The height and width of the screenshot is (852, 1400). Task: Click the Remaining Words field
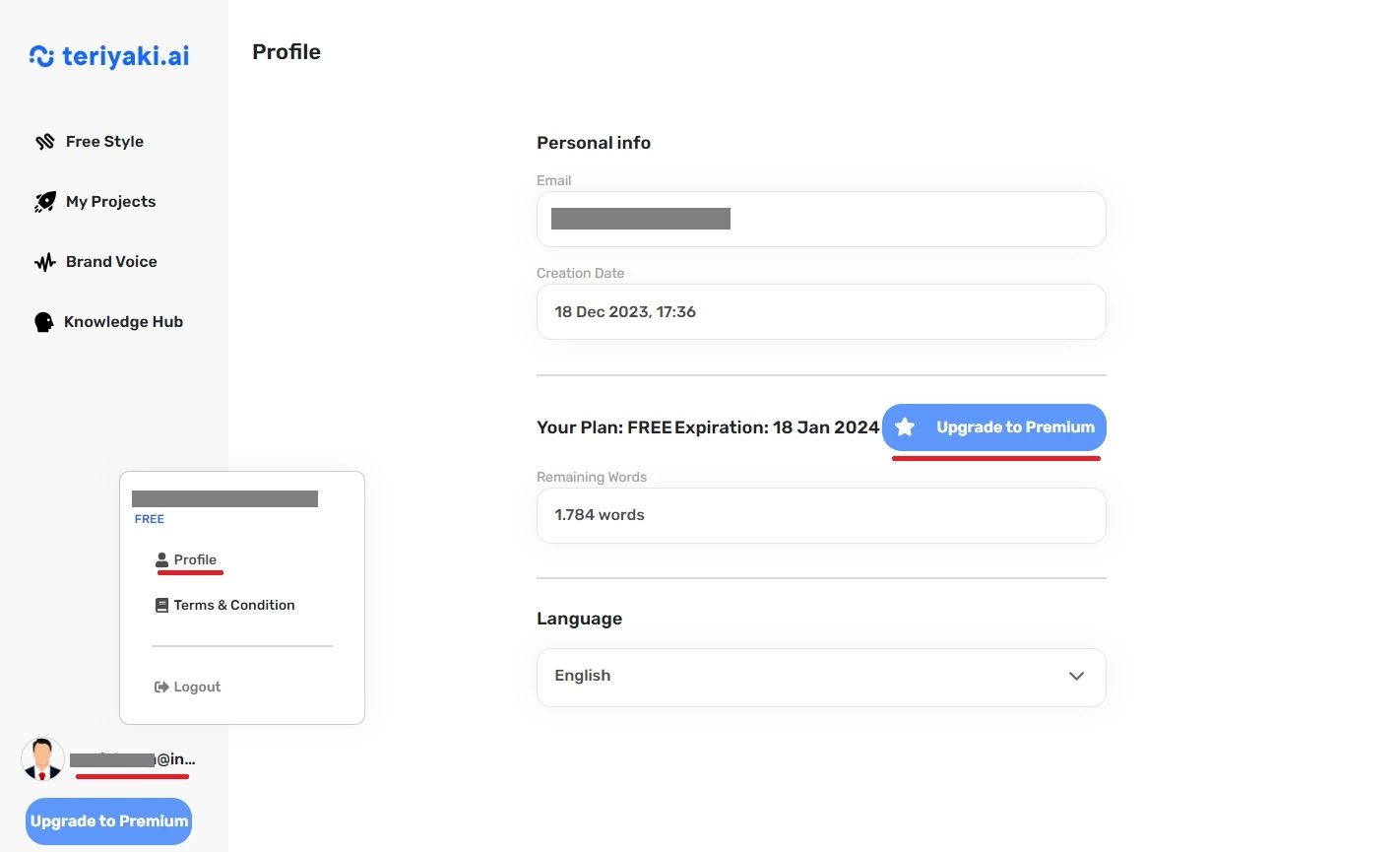pos(821,515)
